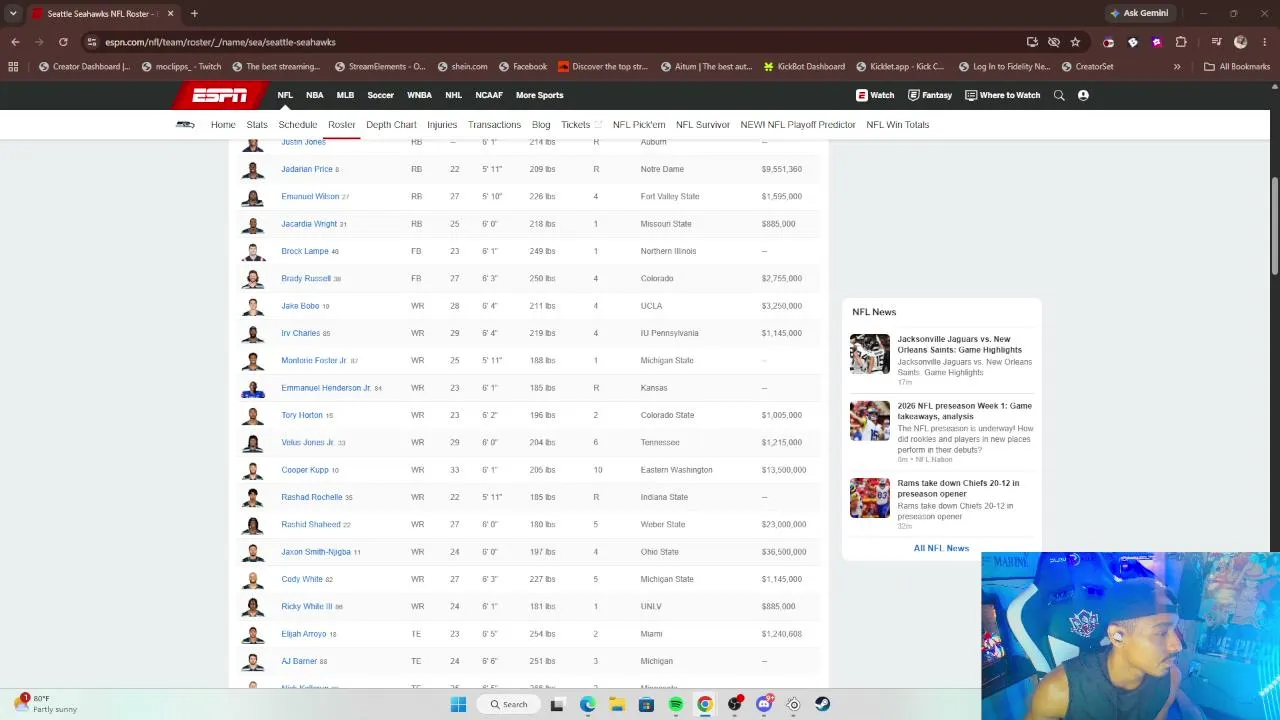1280x720 pixels.
Task: Open Task View from the taskbar
Action: [x=557, y=704]
